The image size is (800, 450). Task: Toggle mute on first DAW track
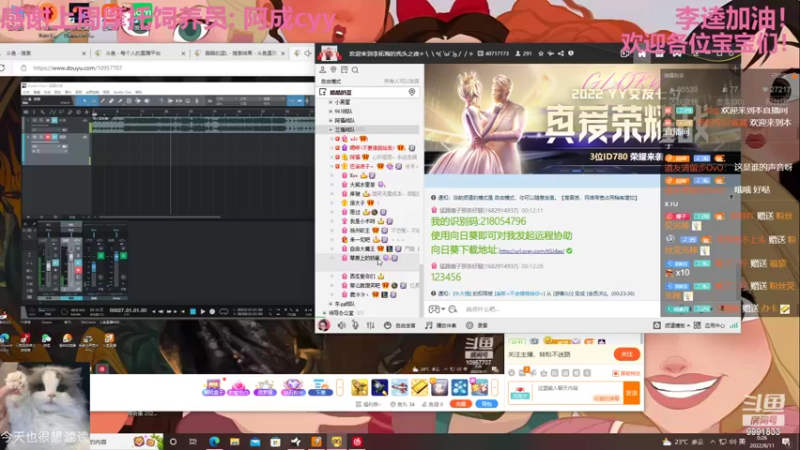click(35, 120)
